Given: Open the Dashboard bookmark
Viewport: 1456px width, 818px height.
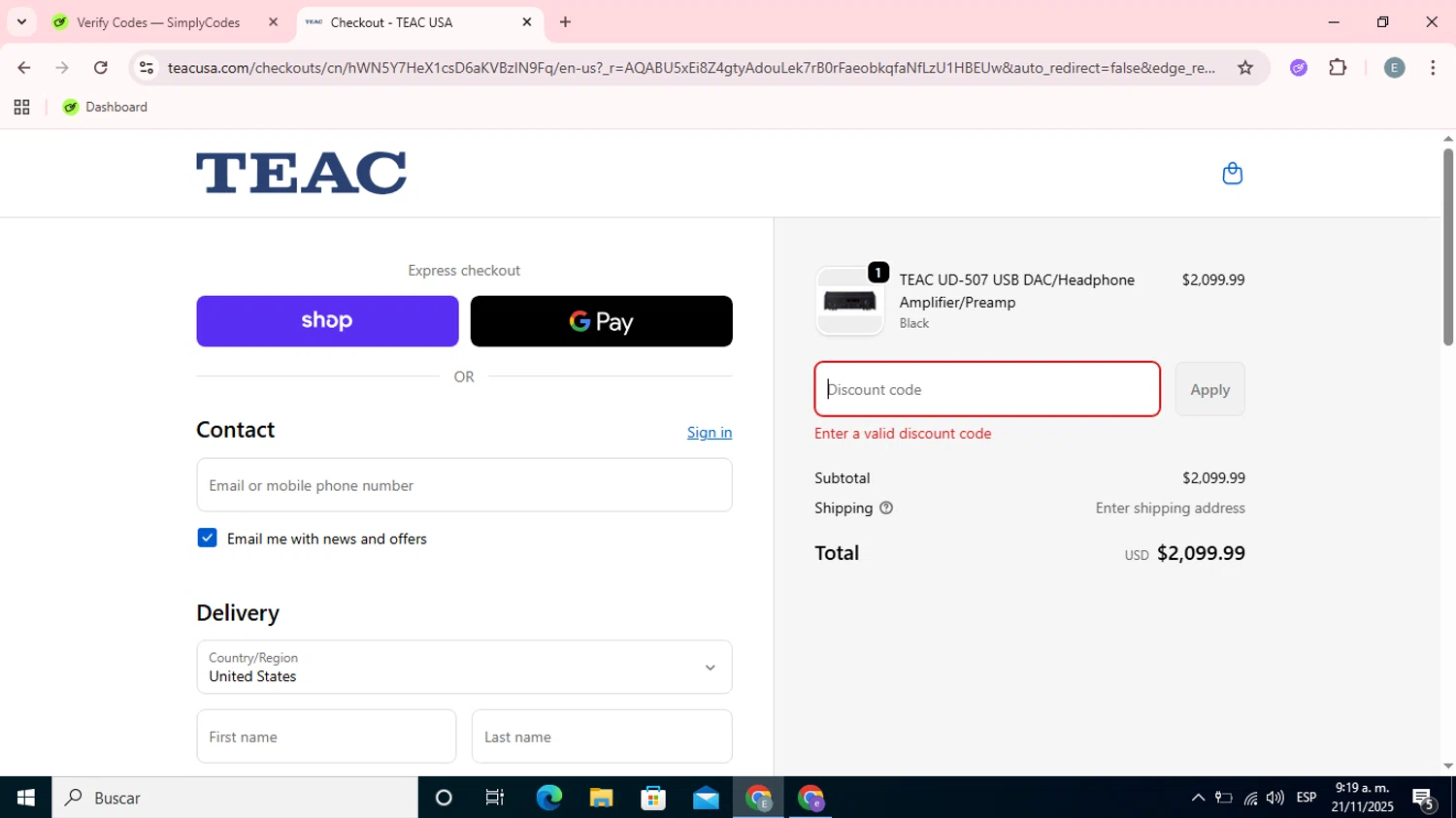Looking at the screenshot, I should pos(105,107).
